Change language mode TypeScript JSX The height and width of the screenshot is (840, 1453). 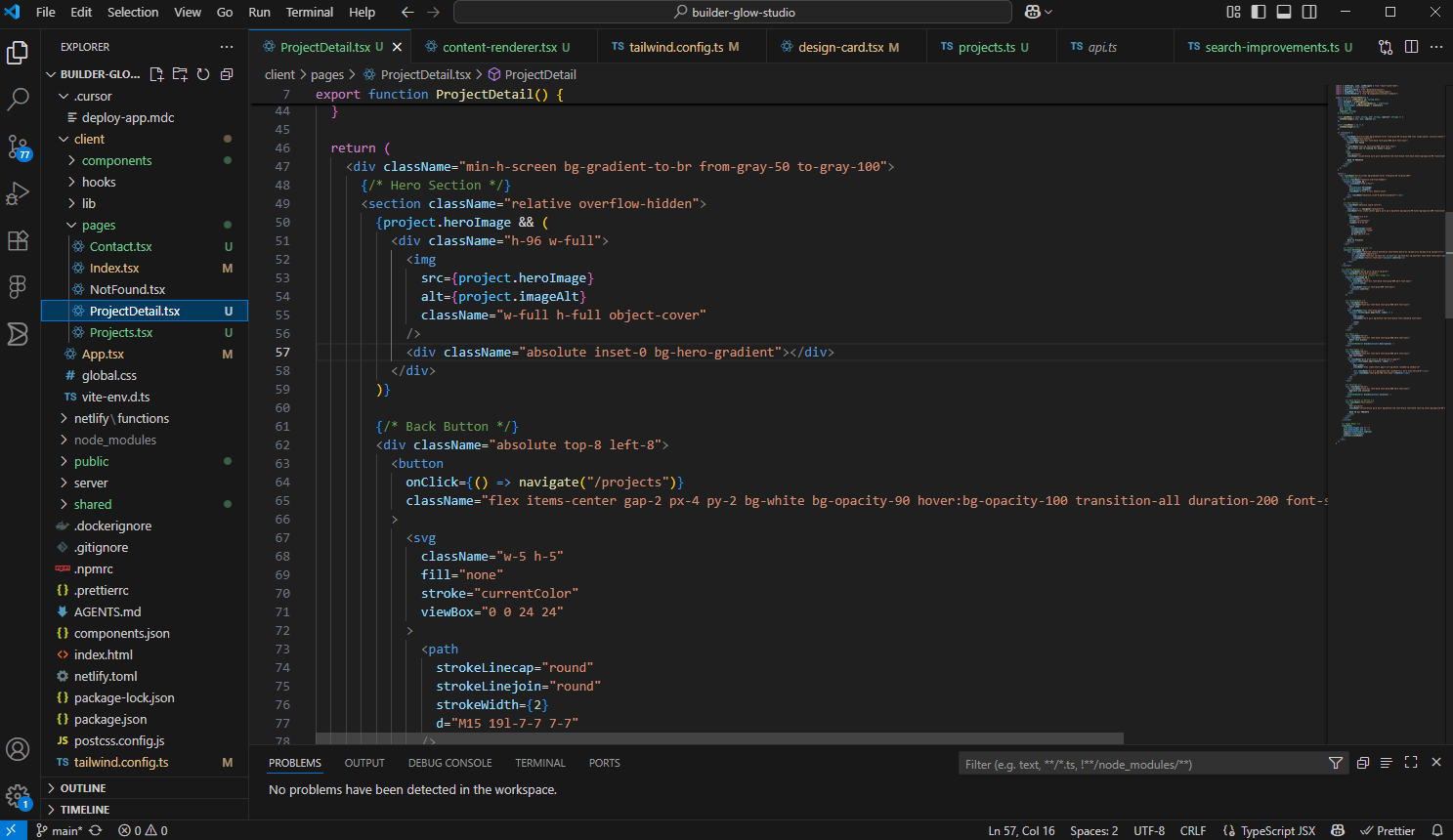click(x=1278, y=830)
